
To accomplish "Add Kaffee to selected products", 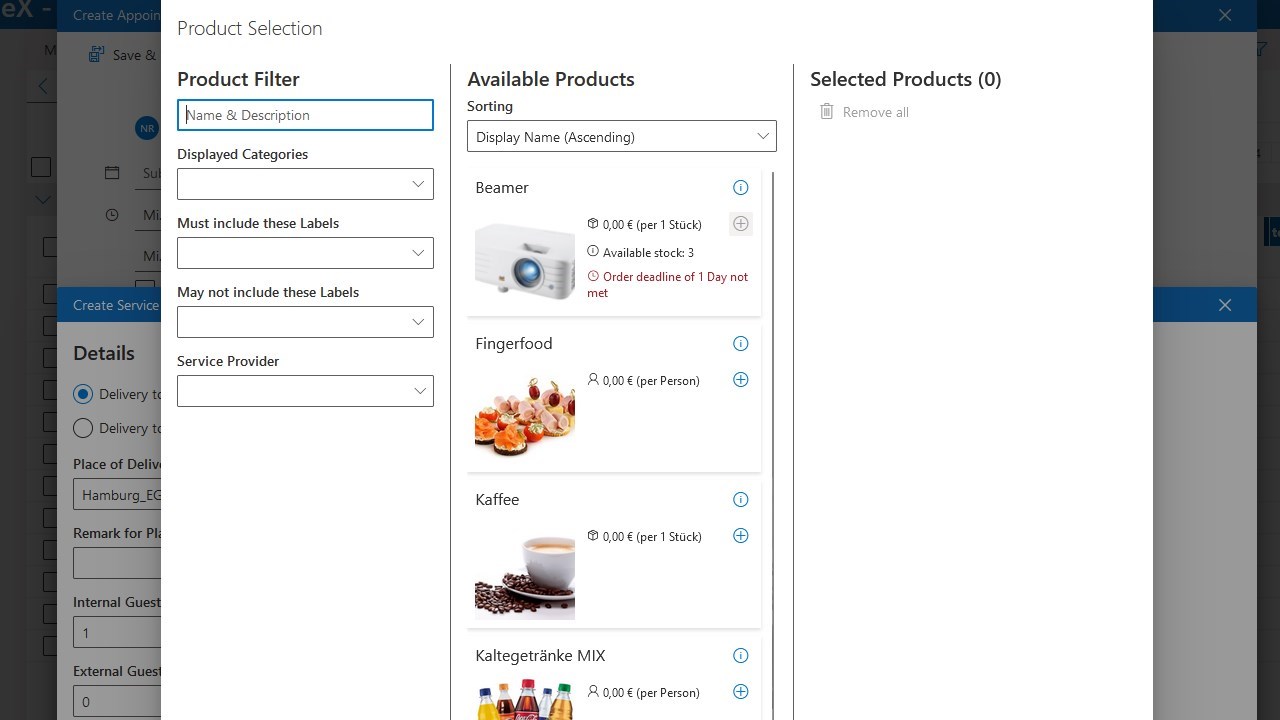I will pos(741,536).
